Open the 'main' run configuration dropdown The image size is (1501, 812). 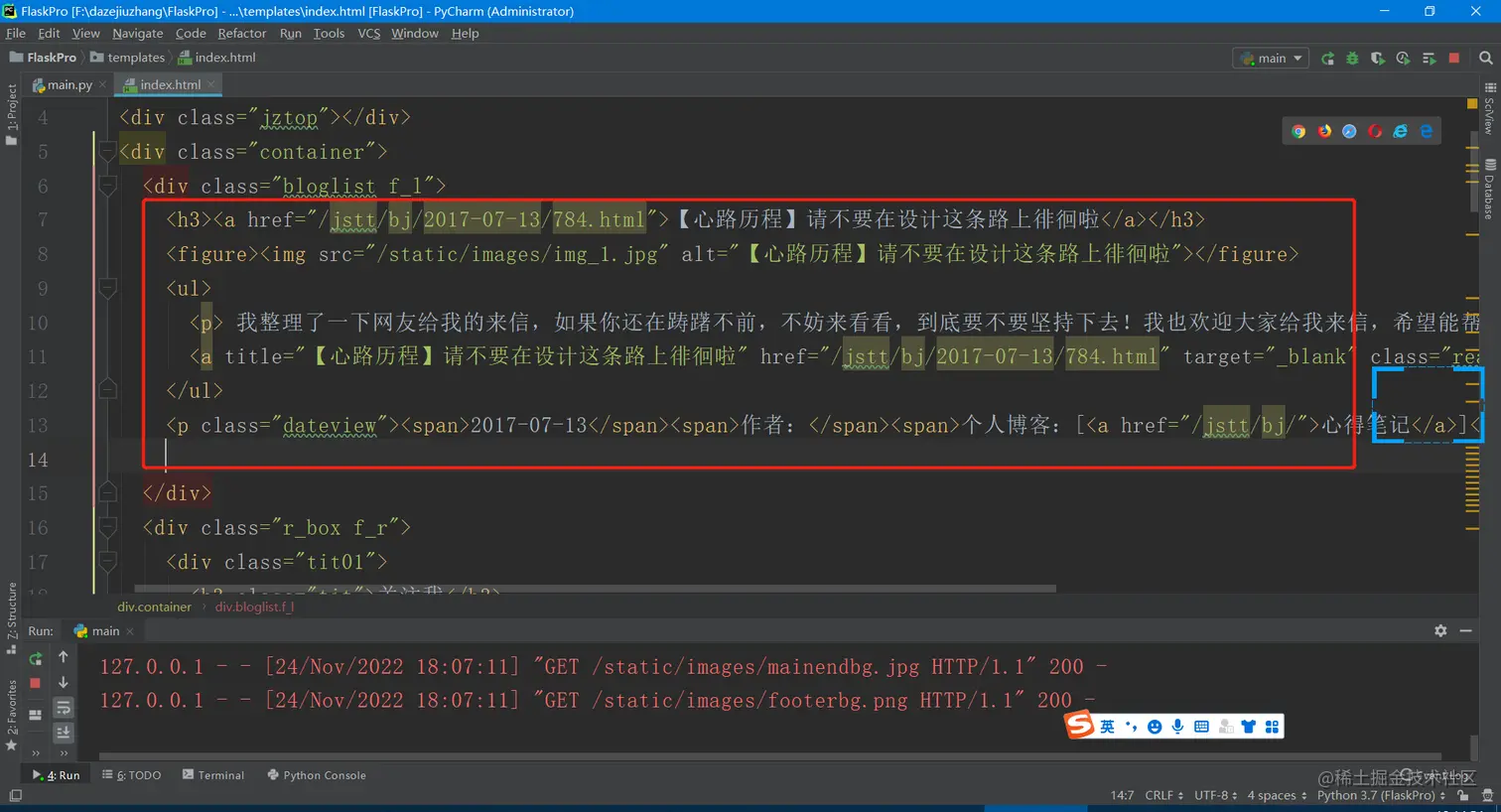coord(1269,58)
